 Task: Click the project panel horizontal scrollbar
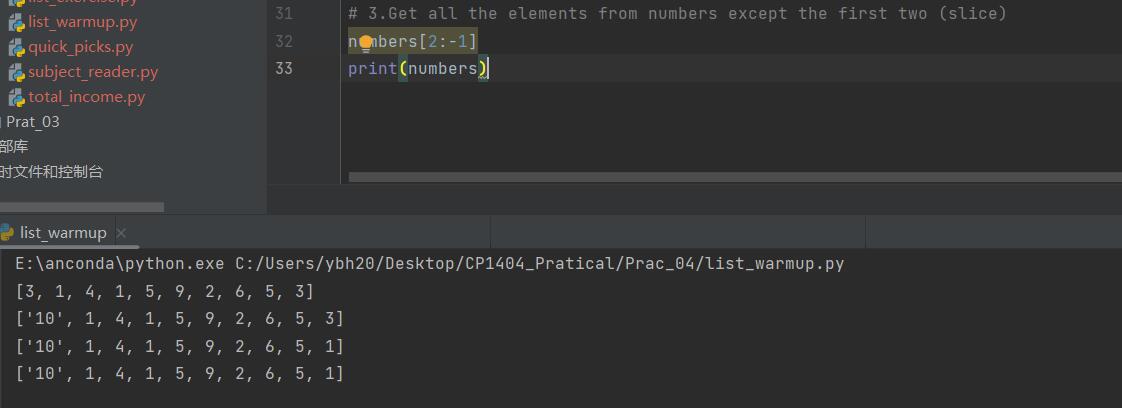[80, 207]
